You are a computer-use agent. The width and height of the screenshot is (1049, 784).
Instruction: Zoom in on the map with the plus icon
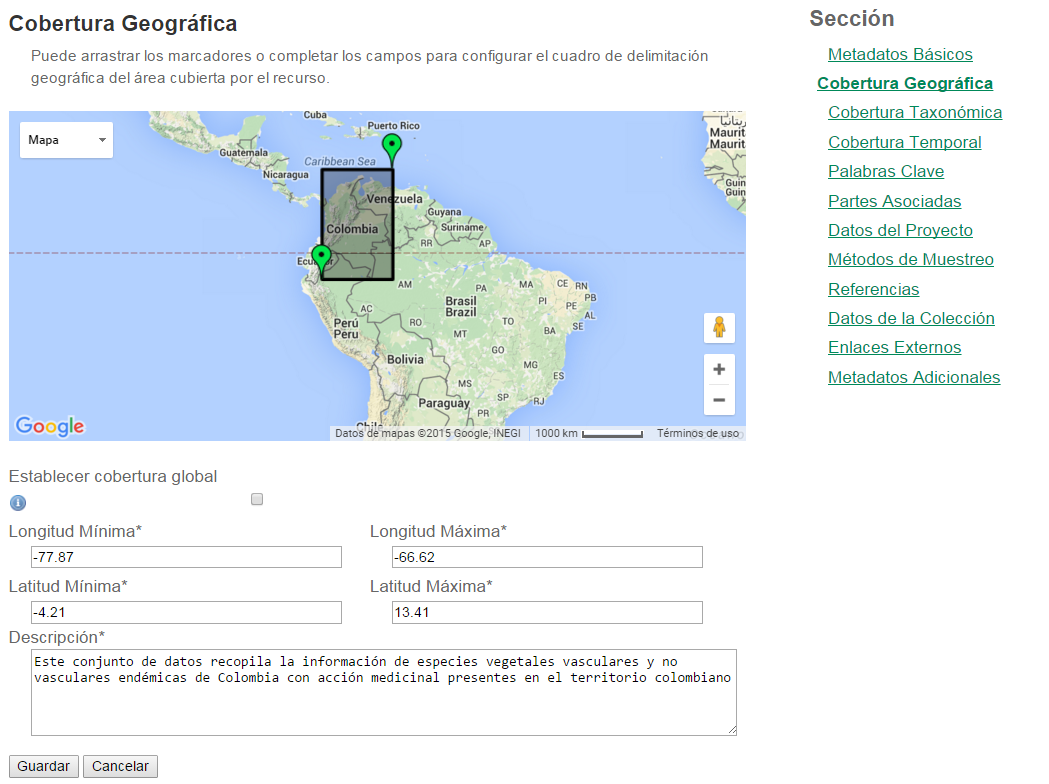tap(719, 369)
